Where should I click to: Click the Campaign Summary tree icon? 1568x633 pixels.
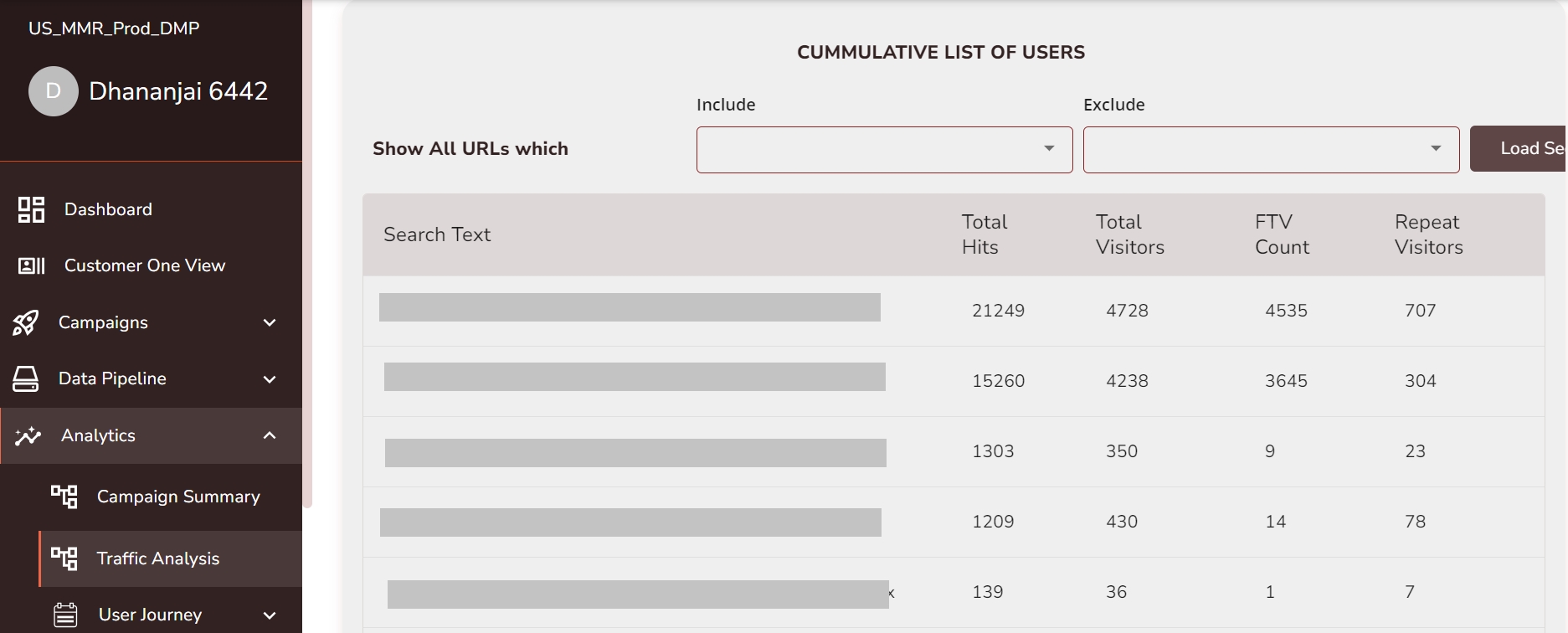point(64,497)
